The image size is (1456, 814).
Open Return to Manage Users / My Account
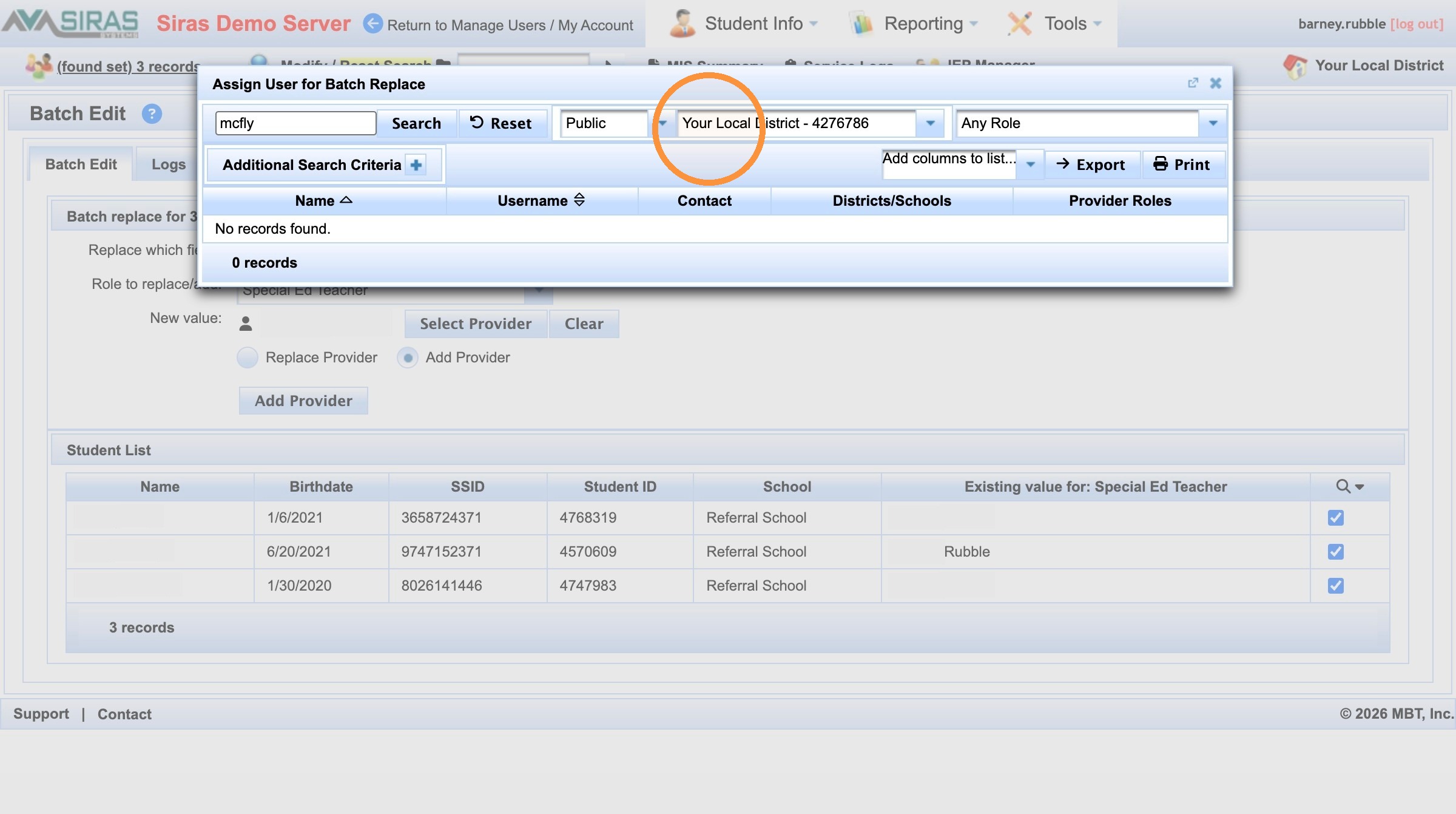click(x=510, y=25)
